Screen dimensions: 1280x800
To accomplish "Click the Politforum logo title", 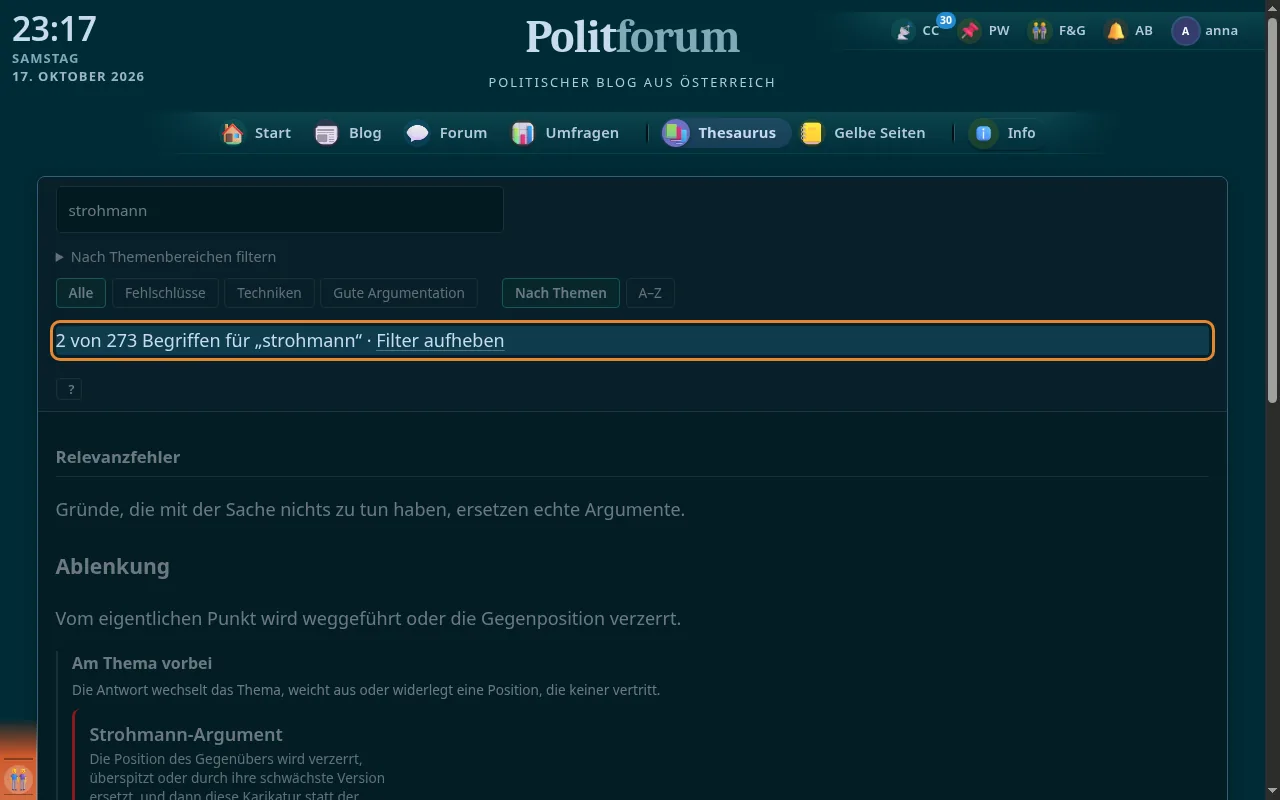I will tap(632, 38).
